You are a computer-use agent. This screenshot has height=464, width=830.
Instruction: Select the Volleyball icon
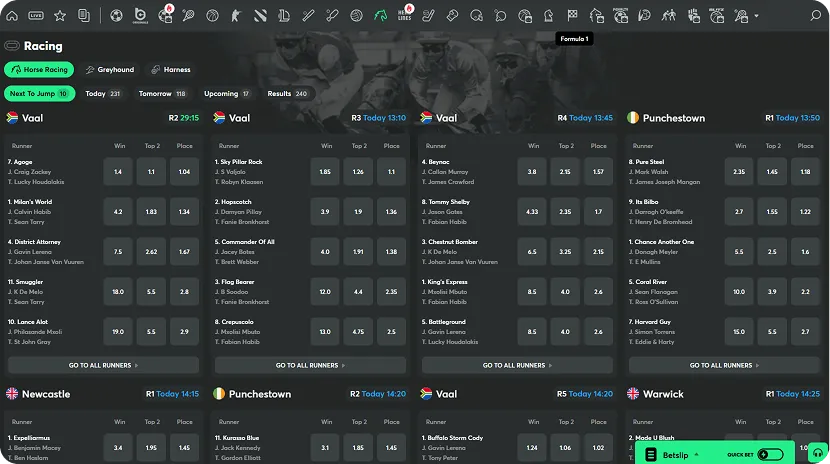tap(356, 16)
